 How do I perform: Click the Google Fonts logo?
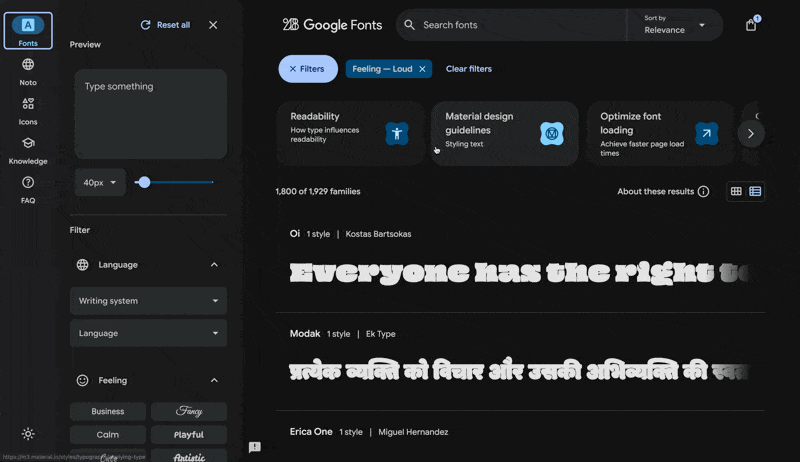pyautogui.click(x=332, y=25)
